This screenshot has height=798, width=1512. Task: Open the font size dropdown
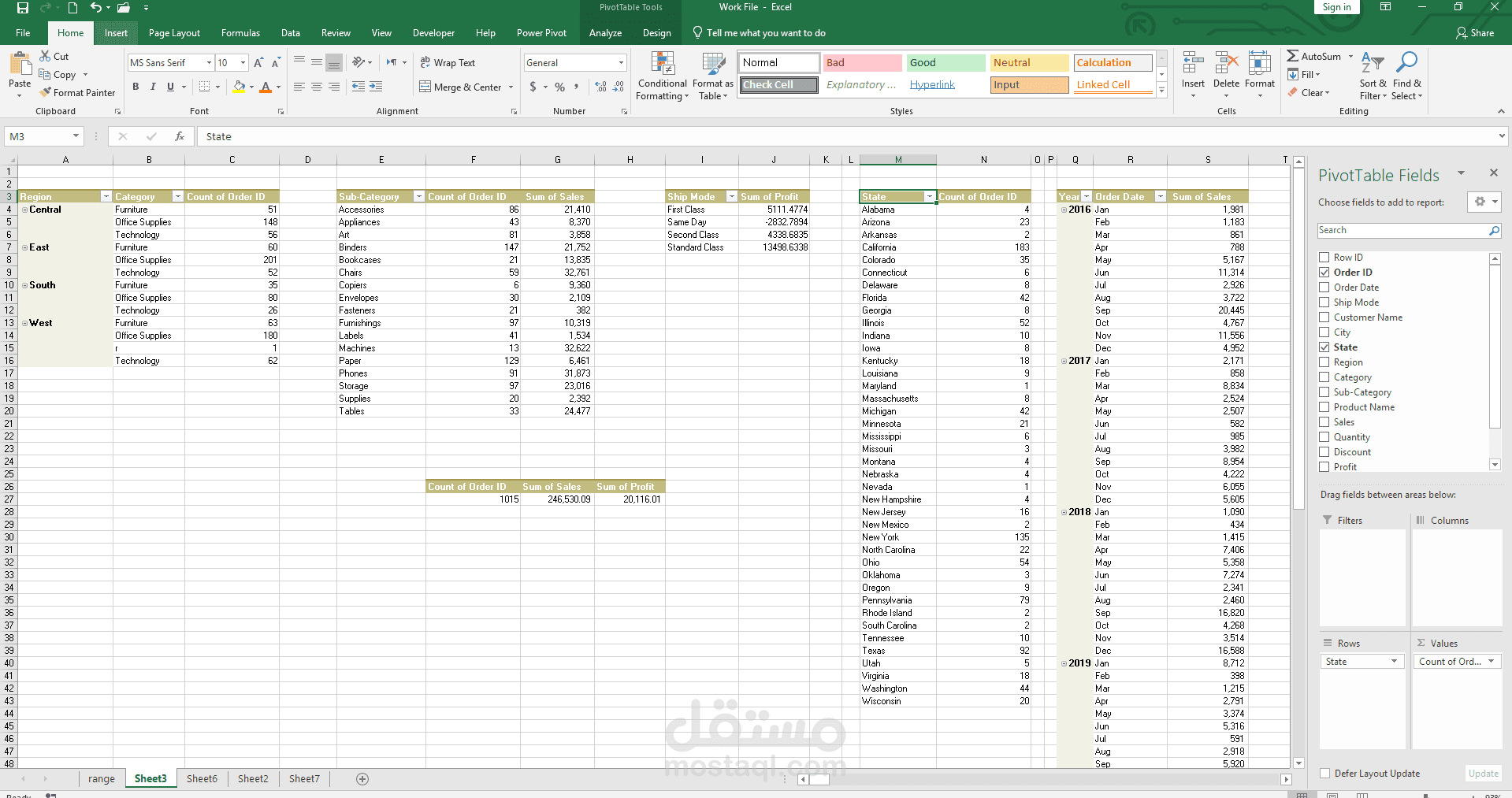[243, 63]
